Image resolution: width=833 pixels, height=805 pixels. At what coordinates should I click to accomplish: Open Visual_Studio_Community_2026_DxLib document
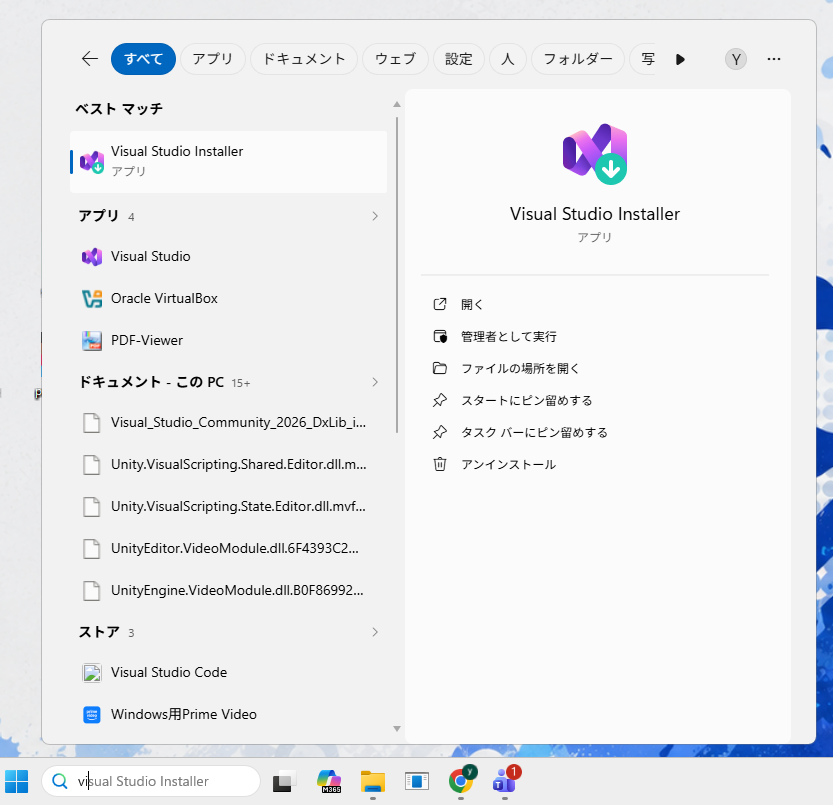pos(228,423)
